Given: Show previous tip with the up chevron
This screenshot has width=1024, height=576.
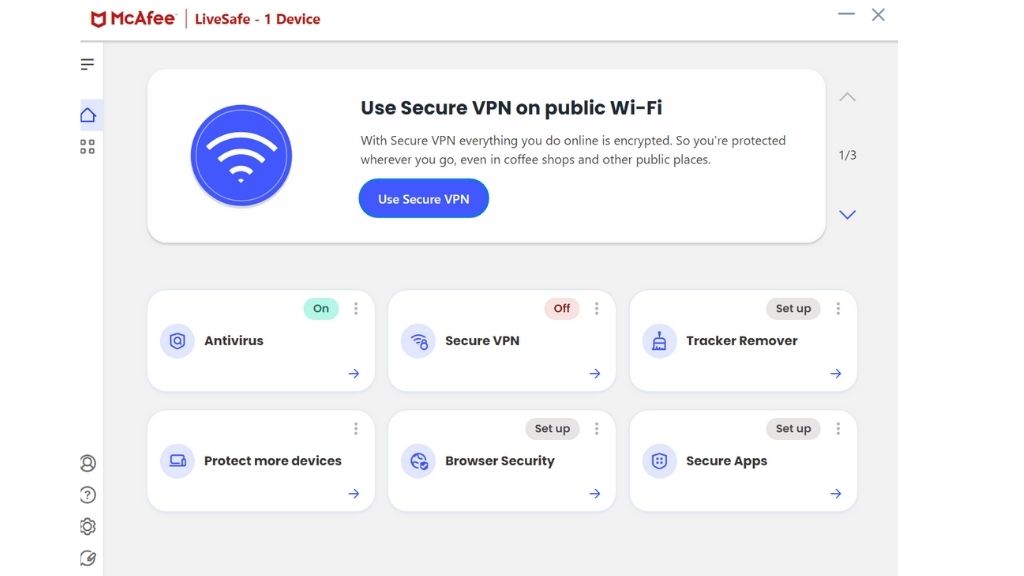Looking at the screenshot, I should 847,97.
